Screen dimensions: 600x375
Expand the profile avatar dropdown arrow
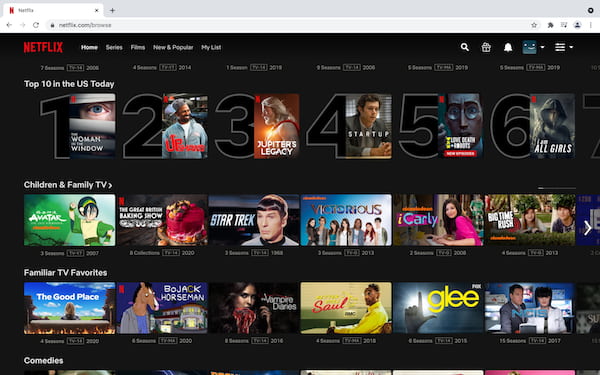(542, 47)
